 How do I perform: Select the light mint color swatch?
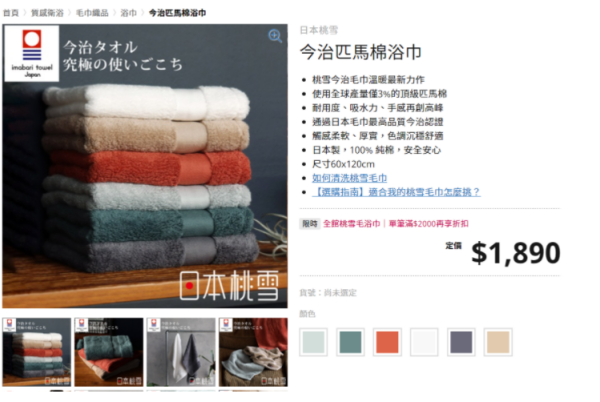313,342
